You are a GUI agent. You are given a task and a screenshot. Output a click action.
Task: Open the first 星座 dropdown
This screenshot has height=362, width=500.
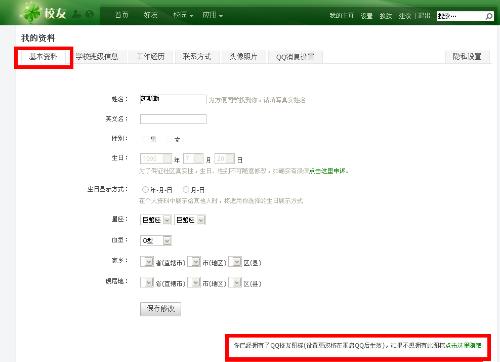pos(156,220)
